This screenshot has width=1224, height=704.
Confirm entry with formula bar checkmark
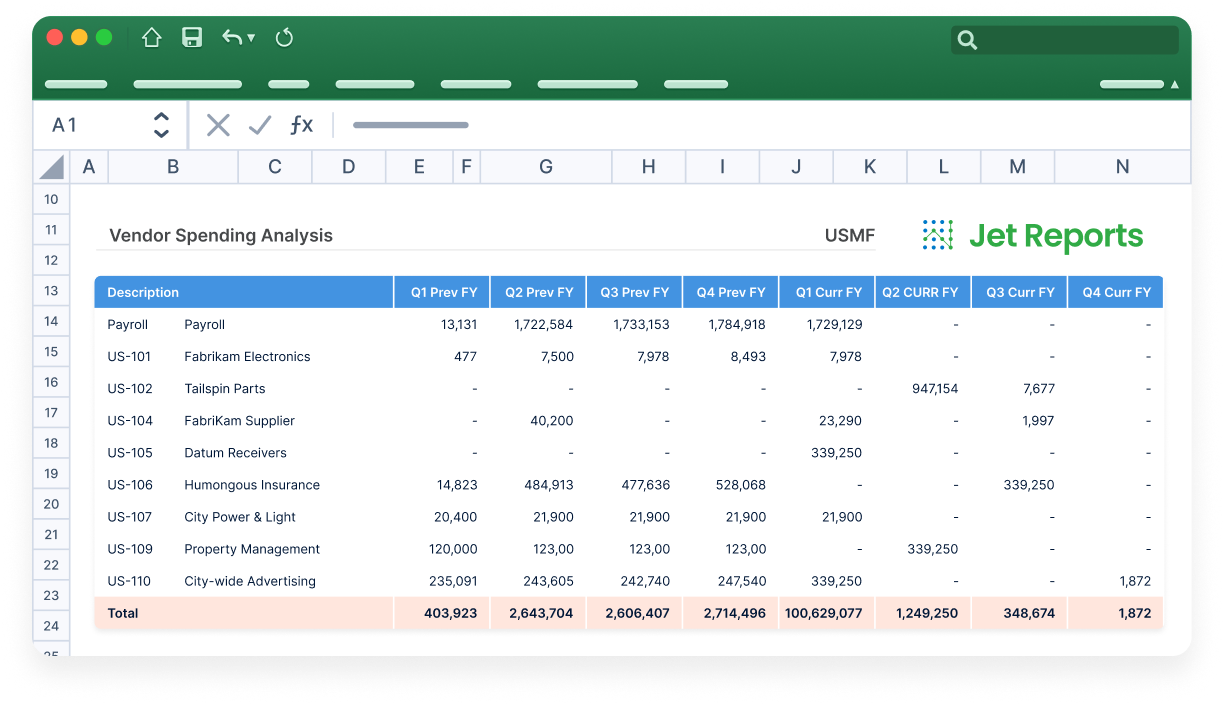coord(260,125)
